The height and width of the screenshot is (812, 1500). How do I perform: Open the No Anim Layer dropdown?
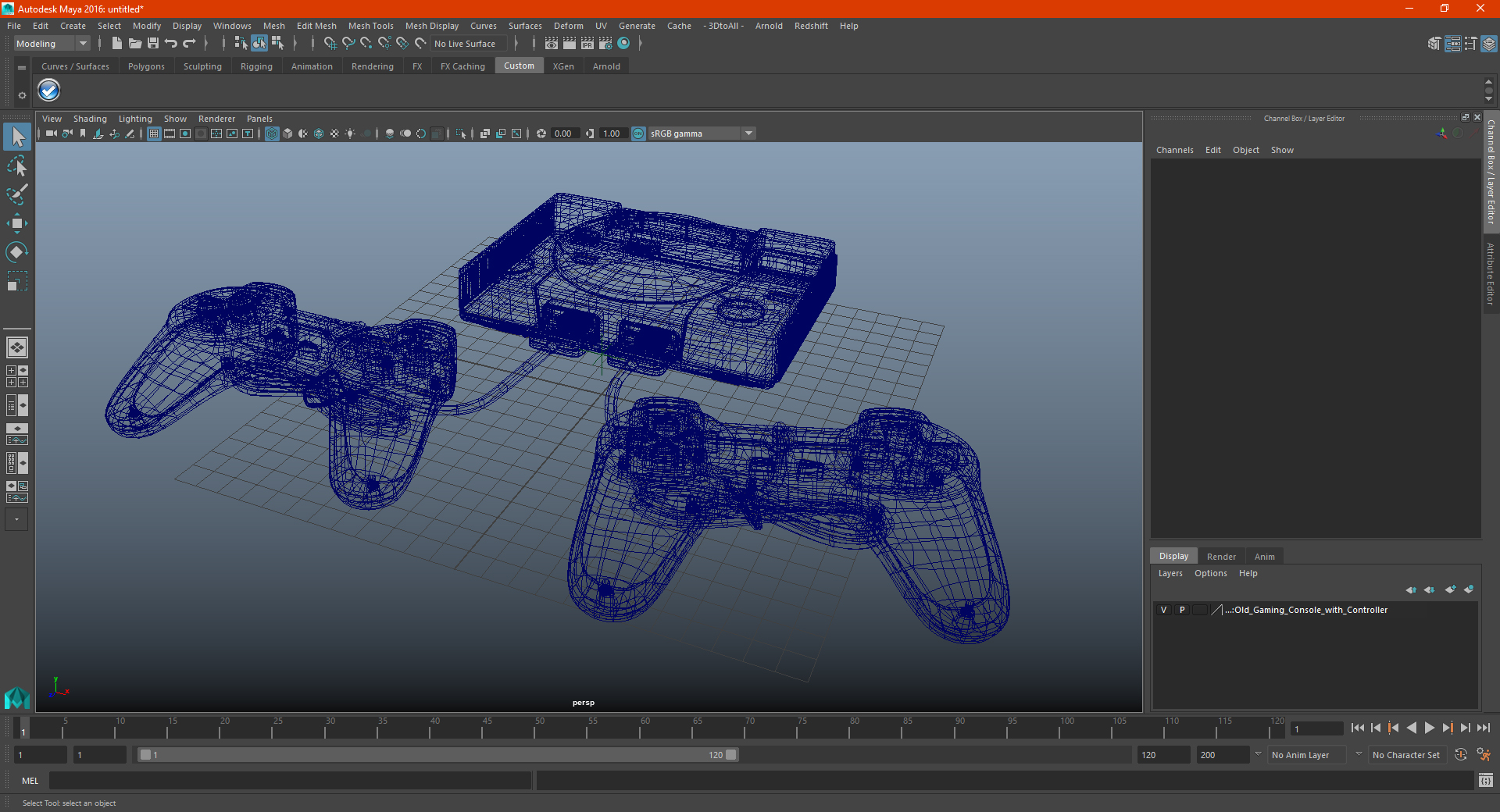(1308, 755)
